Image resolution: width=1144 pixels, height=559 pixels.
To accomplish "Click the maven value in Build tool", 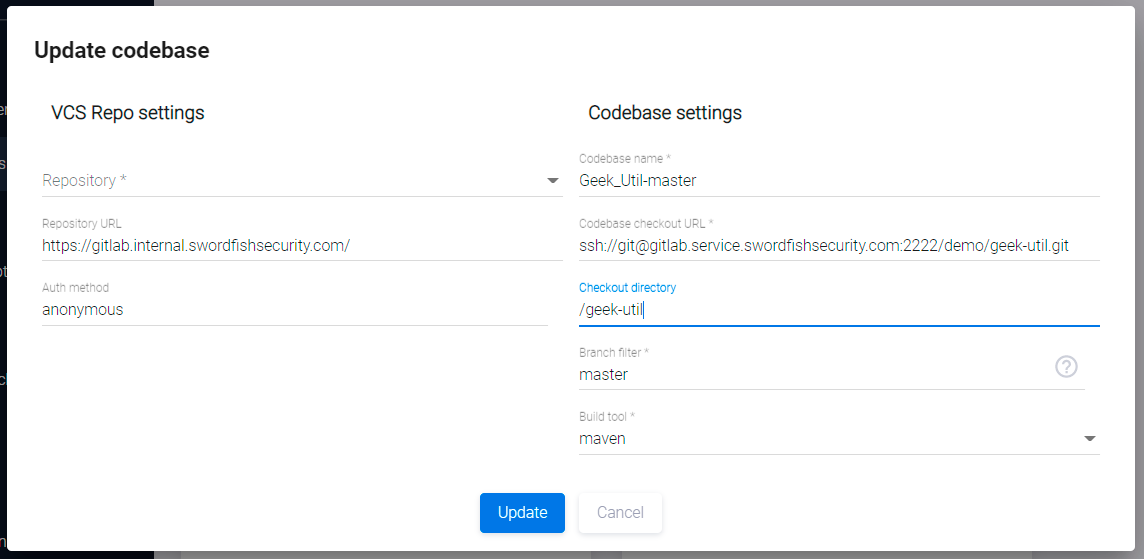I will [x=603, y=438].
